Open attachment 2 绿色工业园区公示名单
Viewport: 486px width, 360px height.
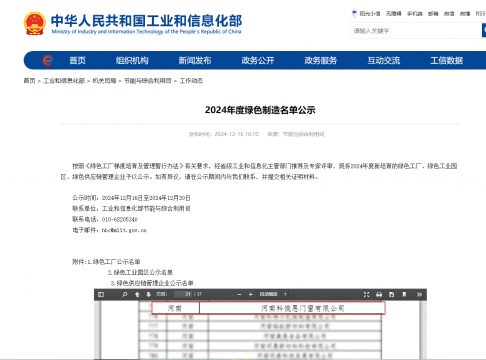pos(140,272)
